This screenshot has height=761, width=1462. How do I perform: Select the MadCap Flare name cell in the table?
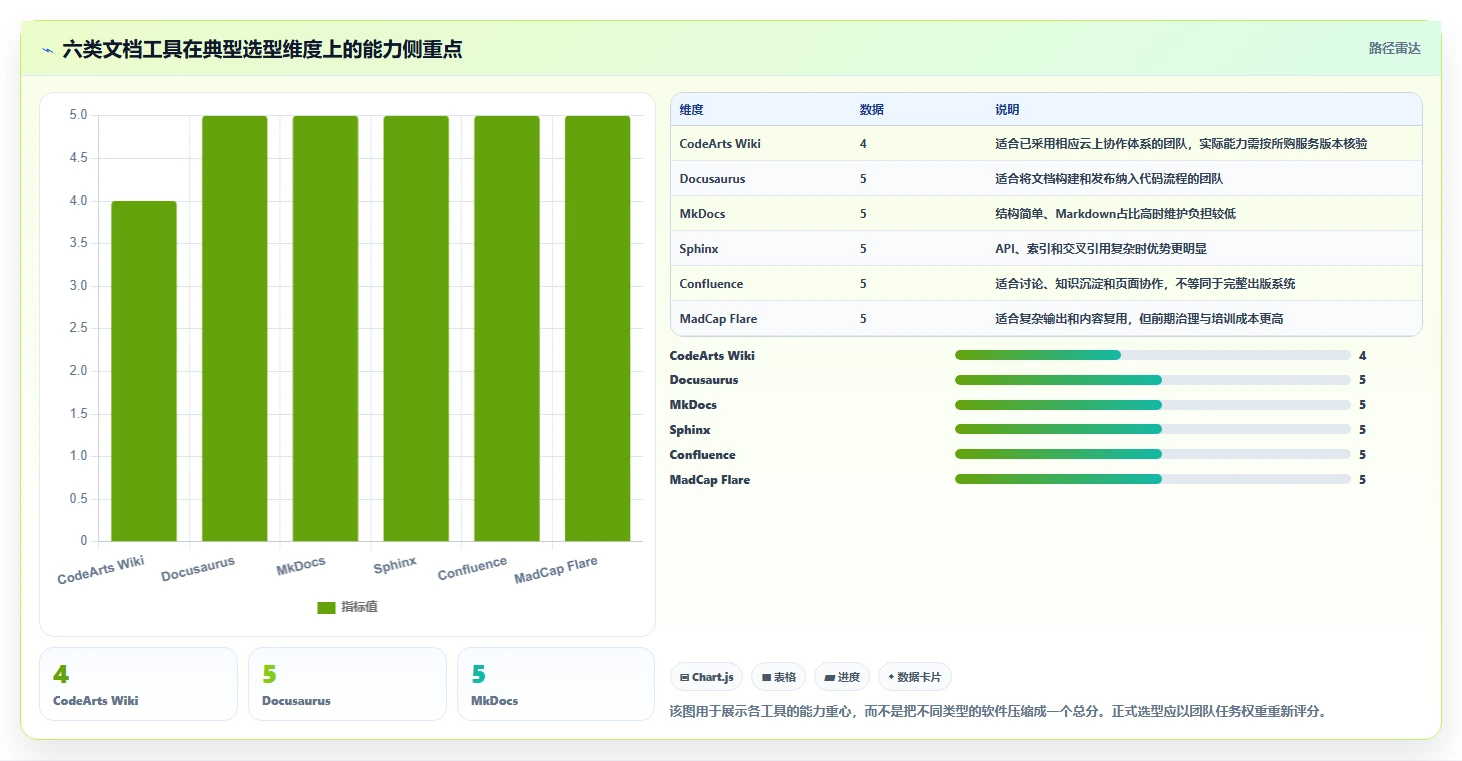pyautogui.click(x=718, y=319)
